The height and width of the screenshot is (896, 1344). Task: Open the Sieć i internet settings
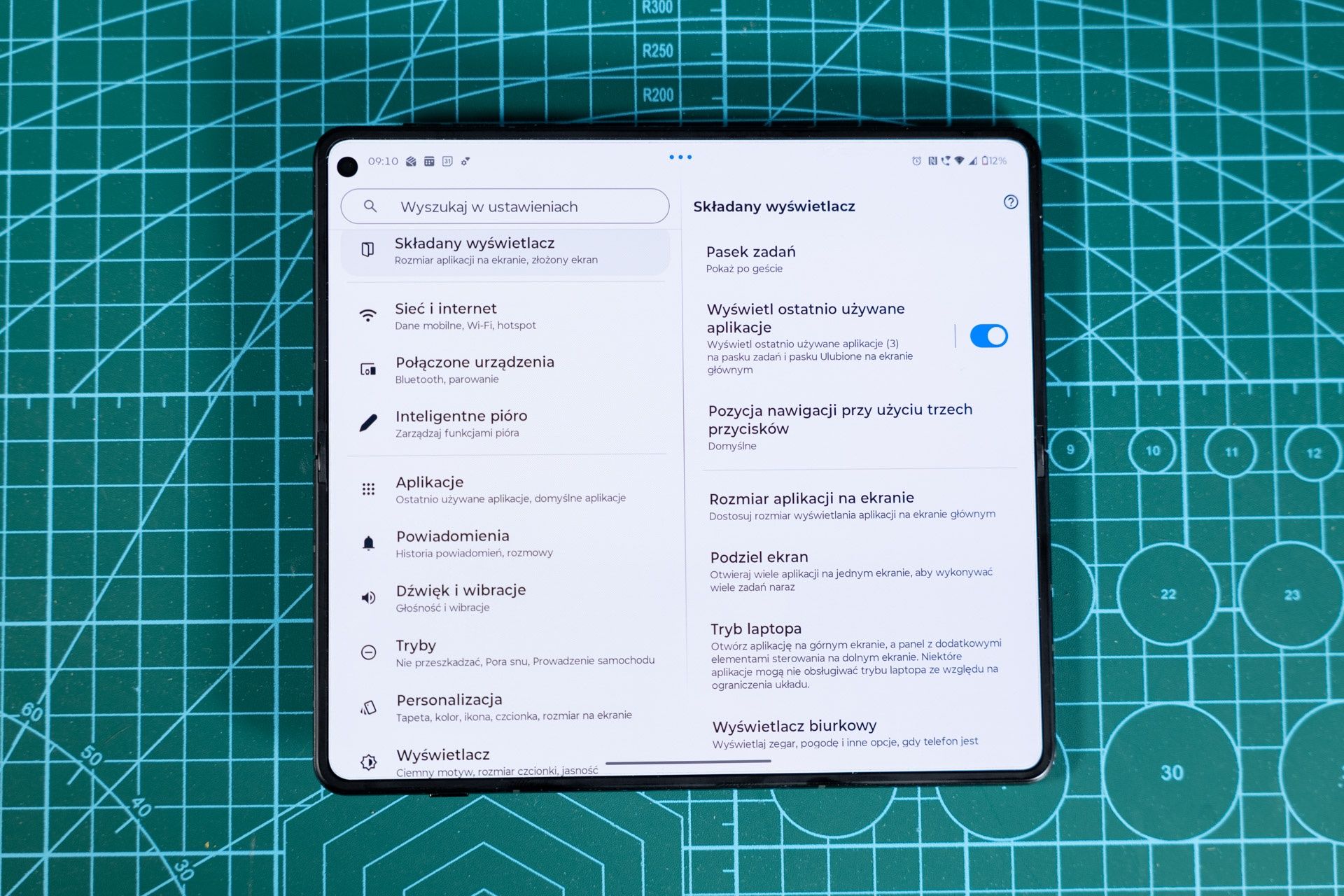(505, 316)
